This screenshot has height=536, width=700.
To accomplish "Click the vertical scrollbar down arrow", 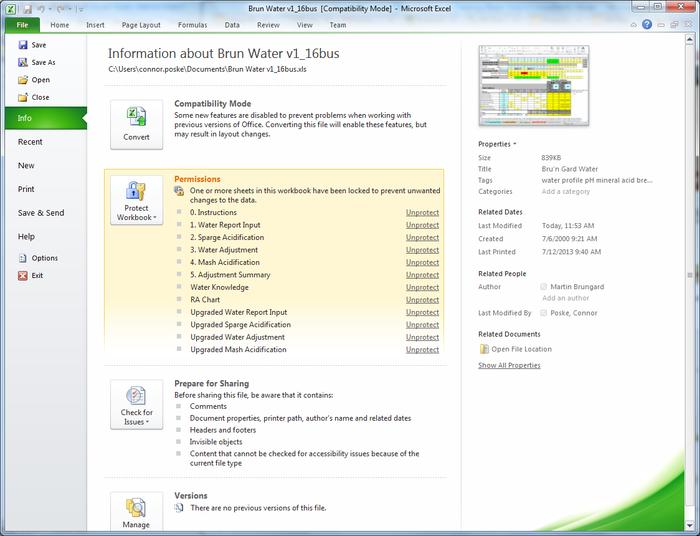I will coord(690,525).
